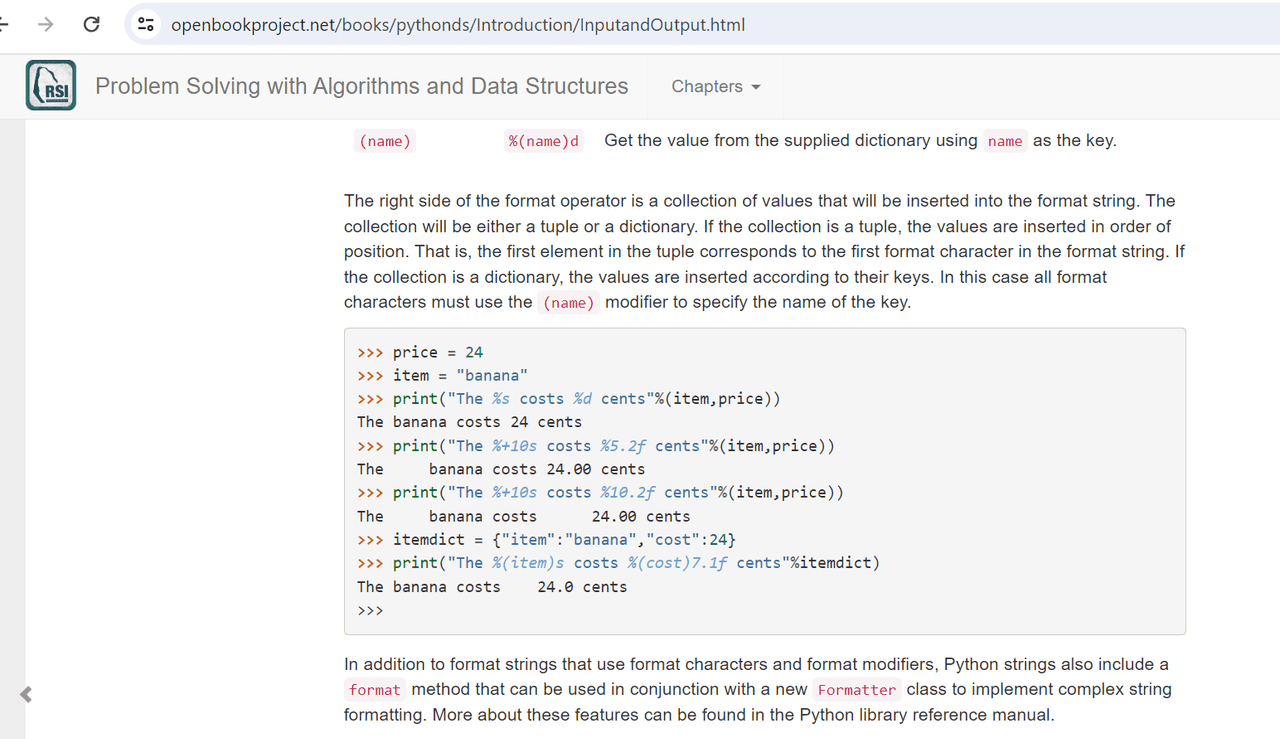
Task: Click the 'name' code word in table description
Action: click(x=1004, y=142)
